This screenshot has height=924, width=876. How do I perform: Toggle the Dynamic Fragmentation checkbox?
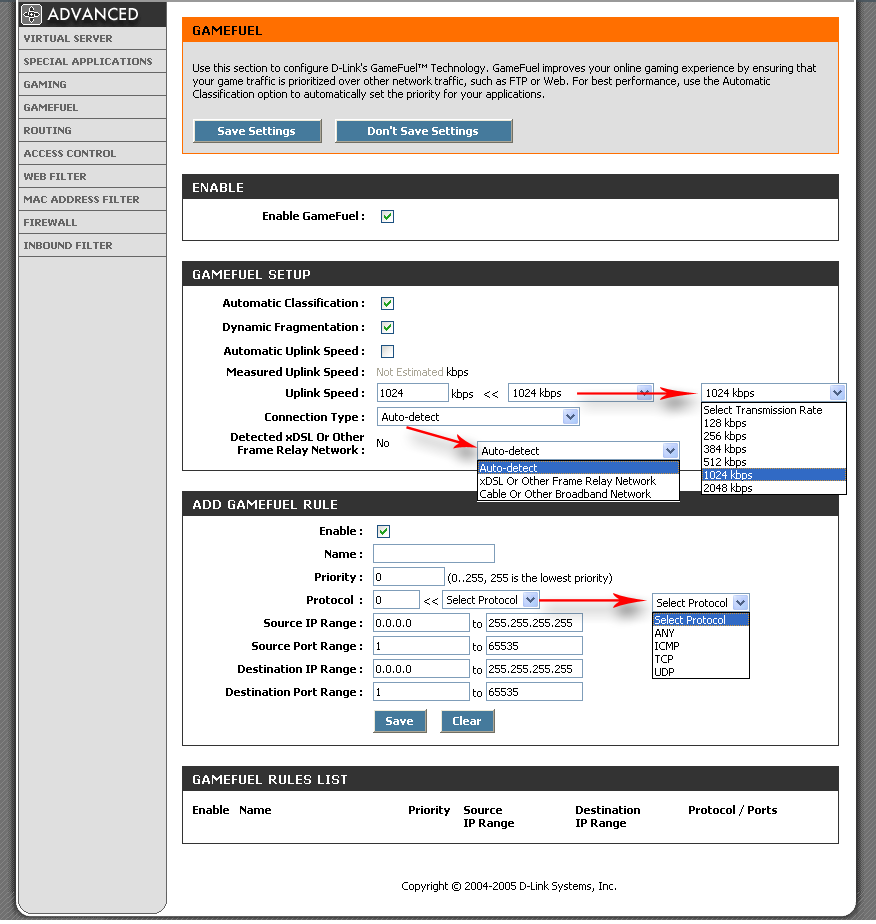pos(387,327)
